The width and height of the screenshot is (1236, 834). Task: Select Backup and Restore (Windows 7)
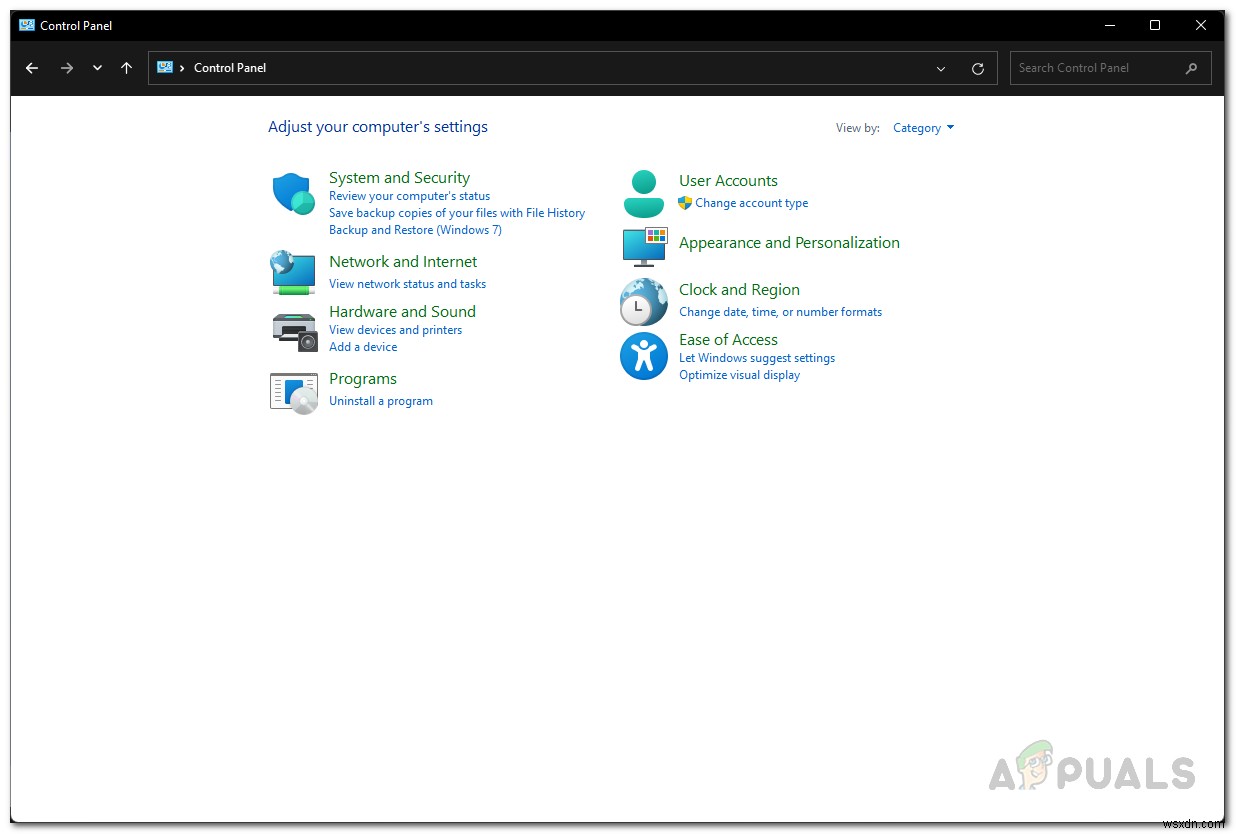click(415, 229)
